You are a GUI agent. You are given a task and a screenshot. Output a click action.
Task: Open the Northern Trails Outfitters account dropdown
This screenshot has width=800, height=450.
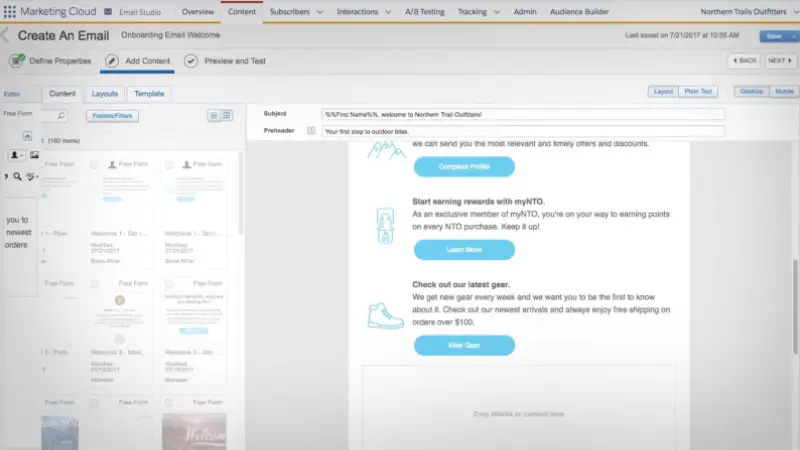click(796, 12)
